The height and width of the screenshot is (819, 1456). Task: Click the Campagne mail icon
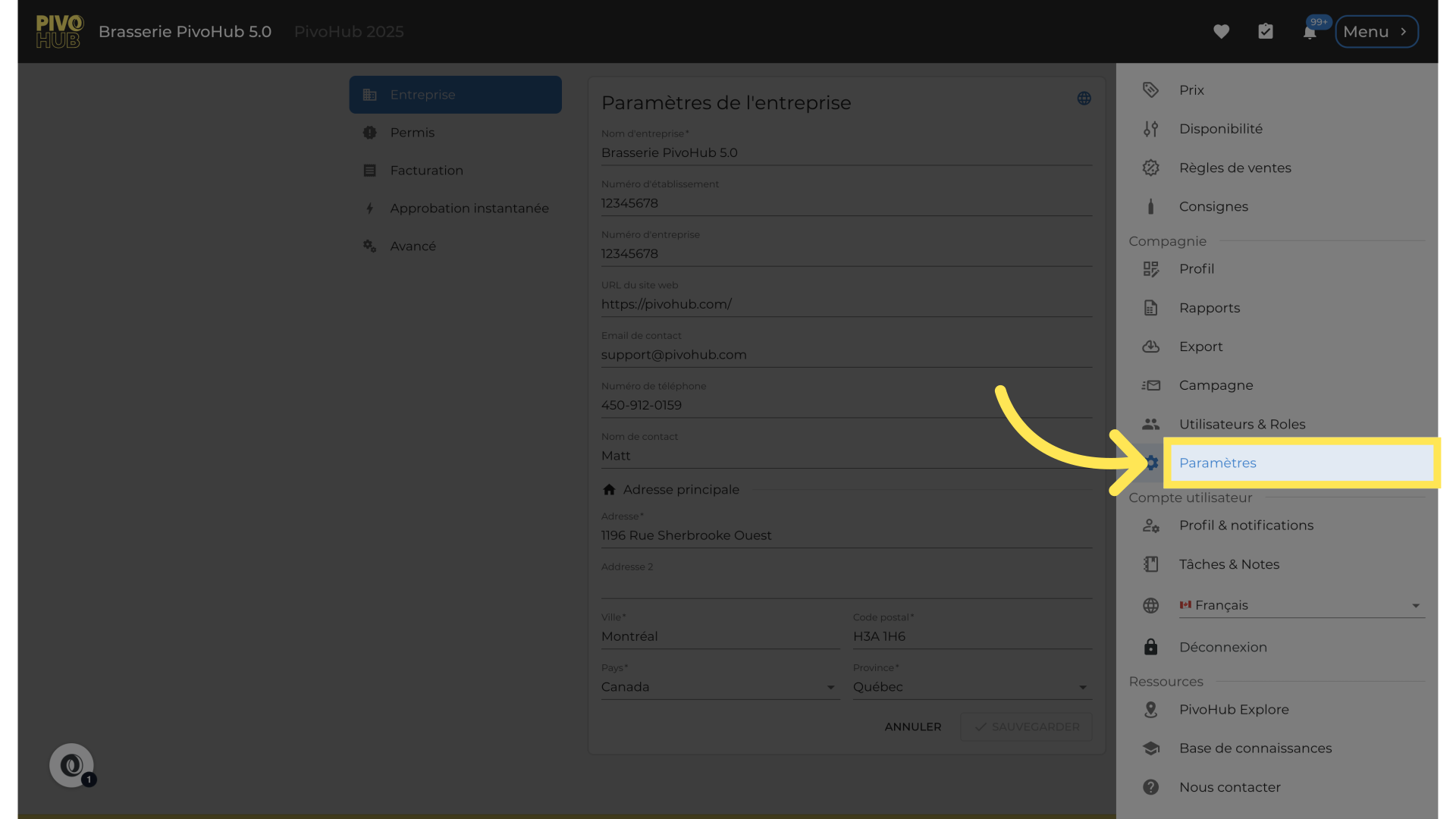[1150, 385]
